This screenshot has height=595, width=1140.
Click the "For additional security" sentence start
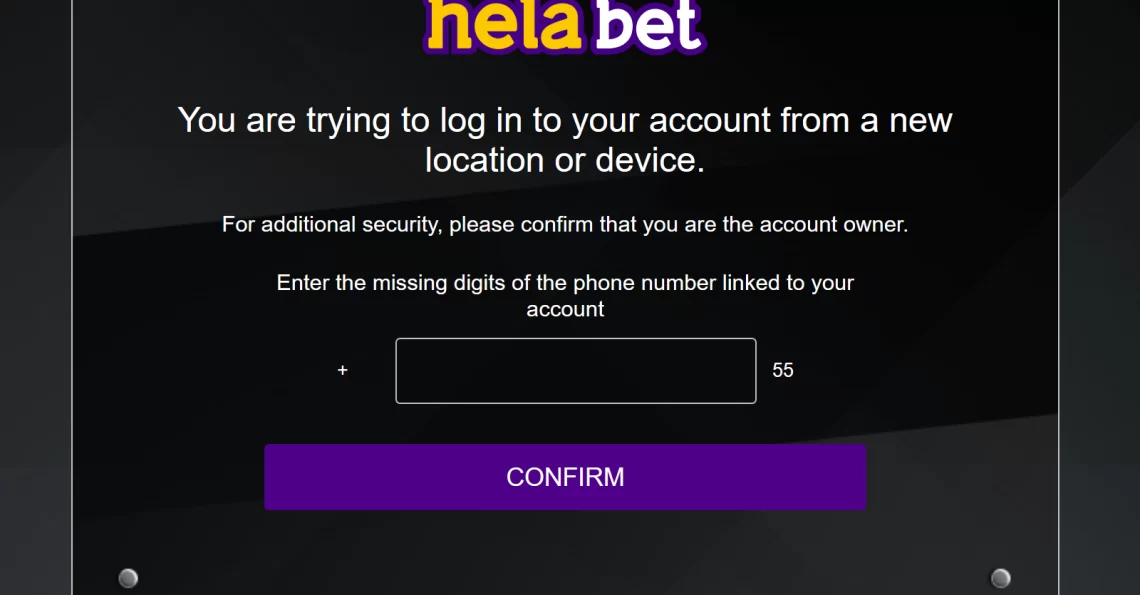tap(330, 225)
